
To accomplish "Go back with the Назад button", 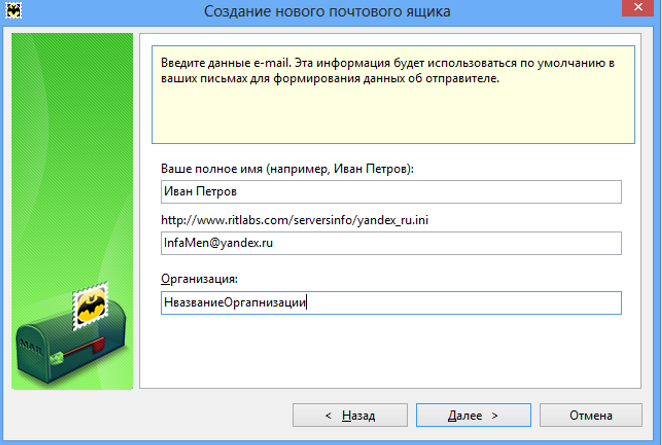I will 350,415.
